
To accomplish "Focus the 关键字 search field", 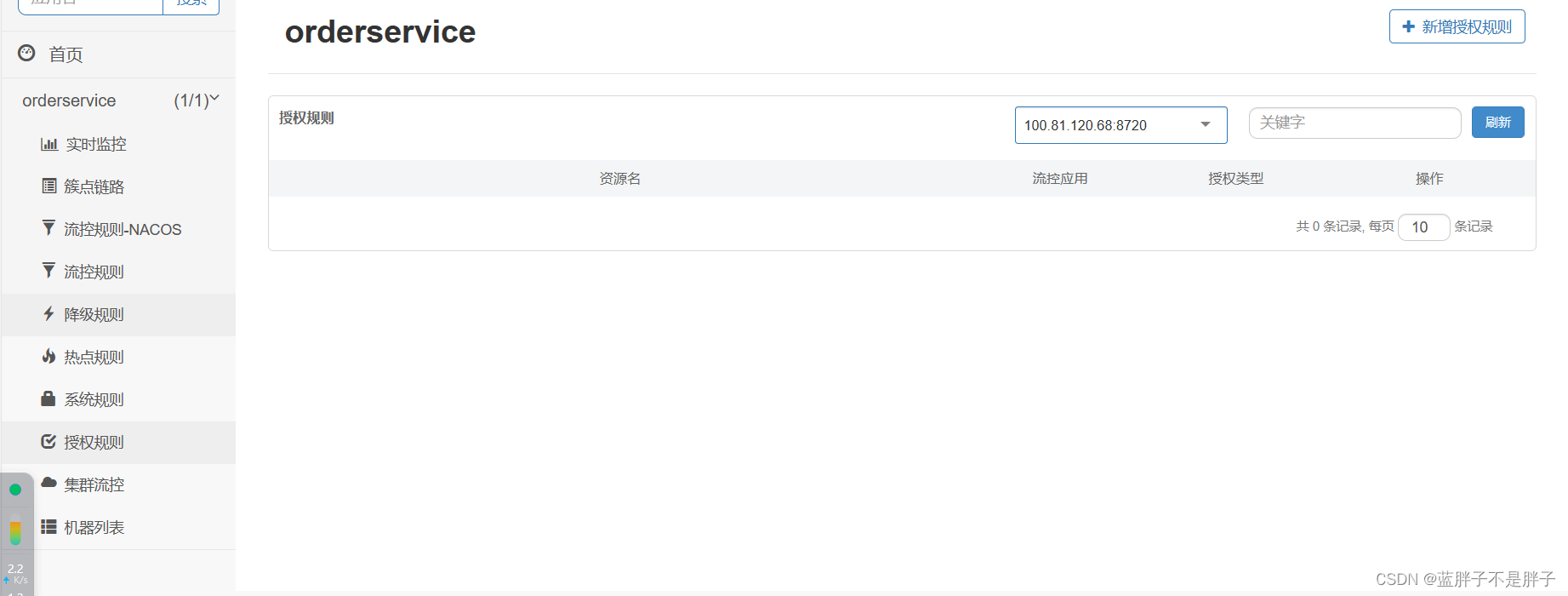I will [1354, 123].
